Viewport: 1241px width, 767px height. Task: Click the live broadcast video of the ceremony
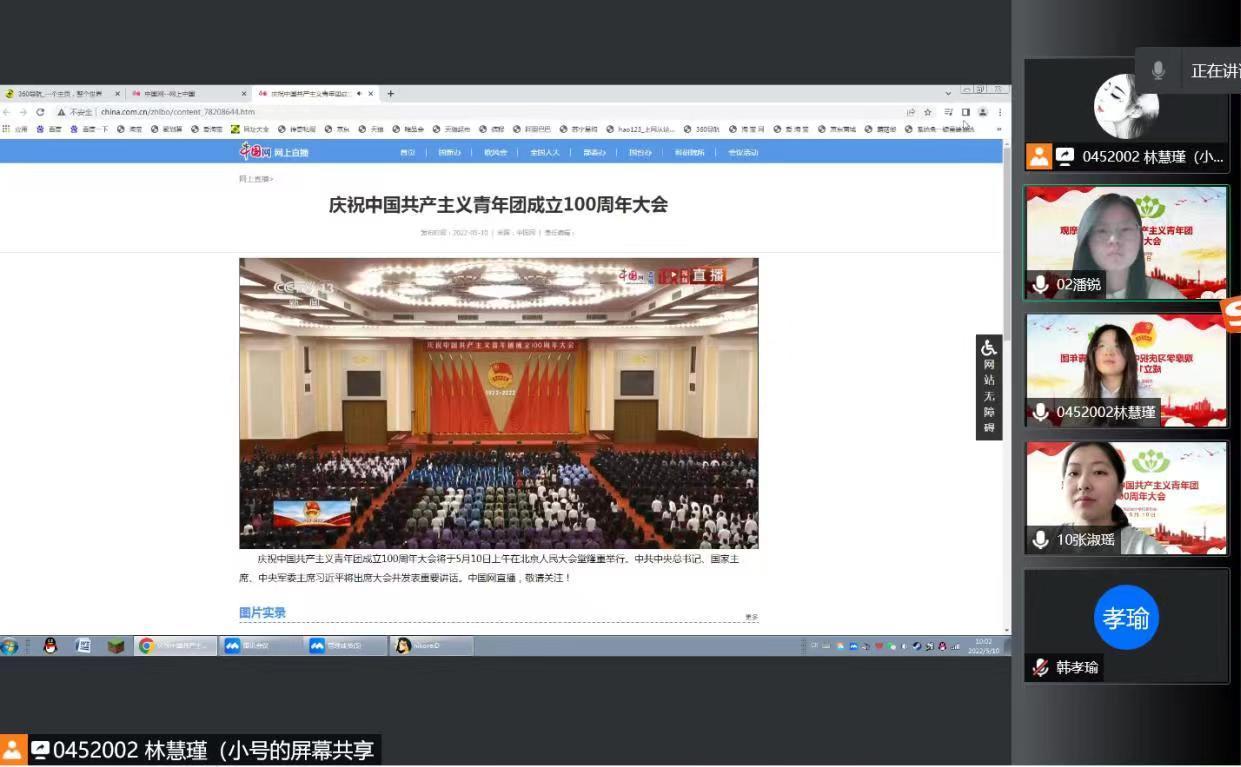499,403
